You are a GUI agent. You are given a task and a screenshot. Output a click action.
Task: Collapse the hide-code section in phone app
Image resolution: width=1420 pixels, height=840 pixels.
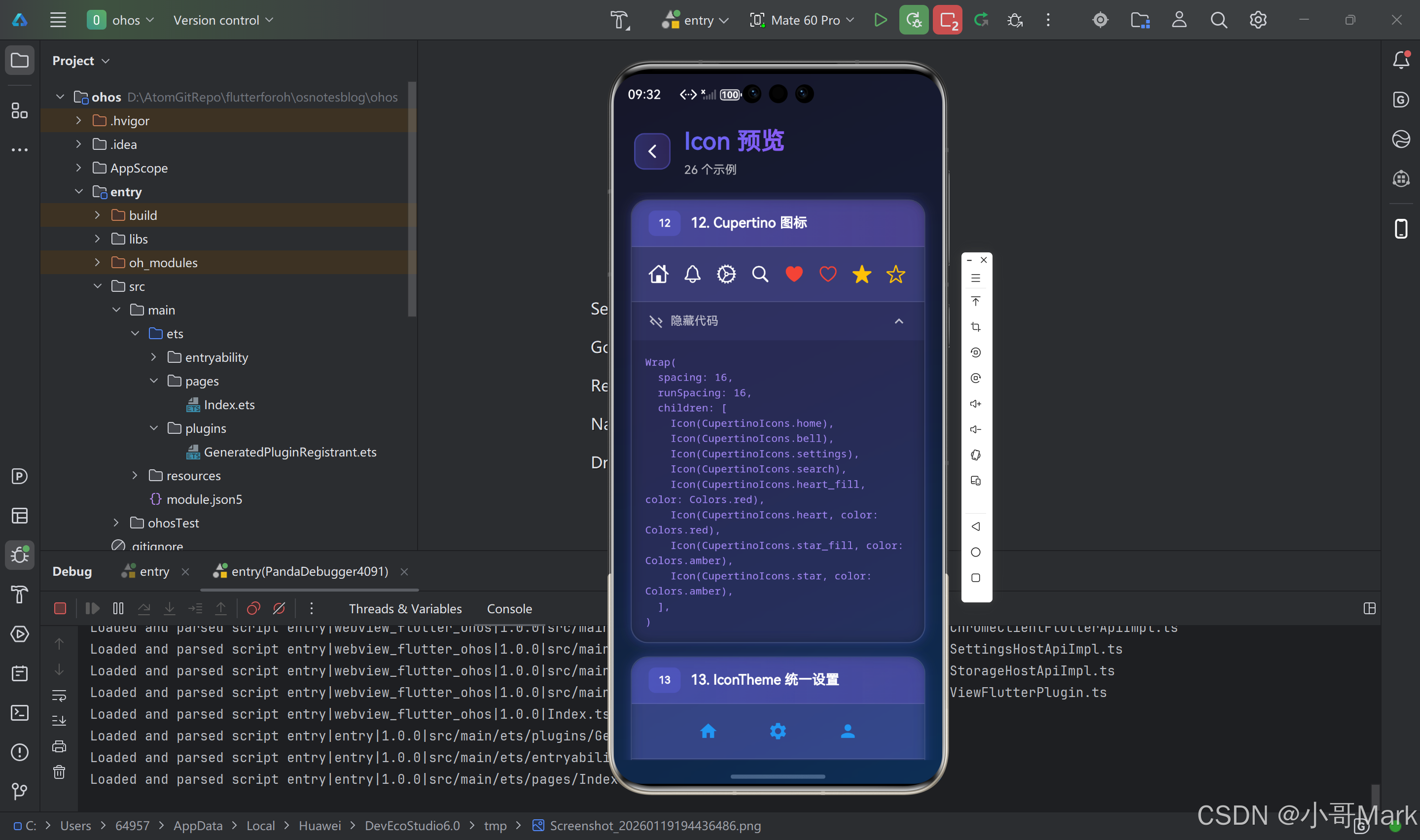(899, 321)
